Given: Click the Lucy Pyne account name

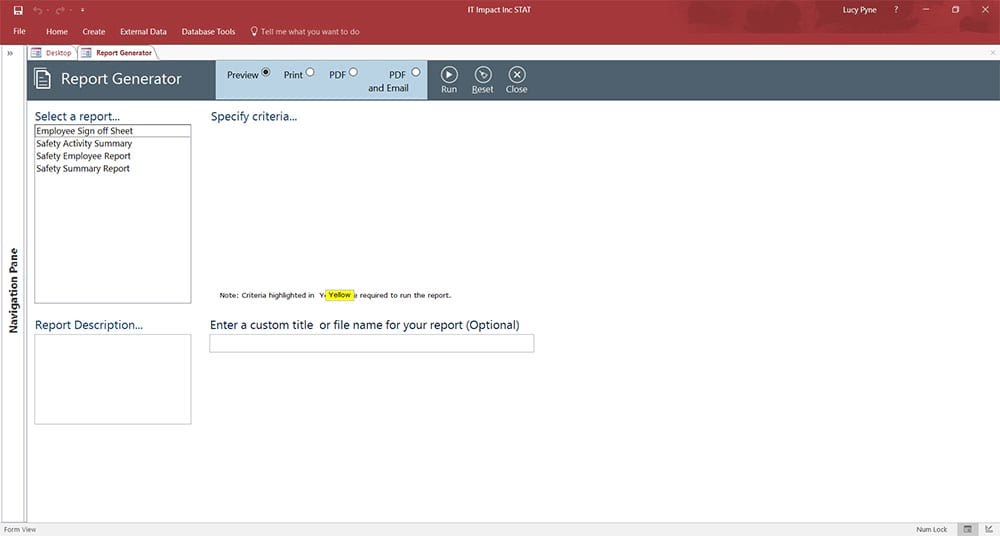Looking at the screenshot, I should coord(860,10).
